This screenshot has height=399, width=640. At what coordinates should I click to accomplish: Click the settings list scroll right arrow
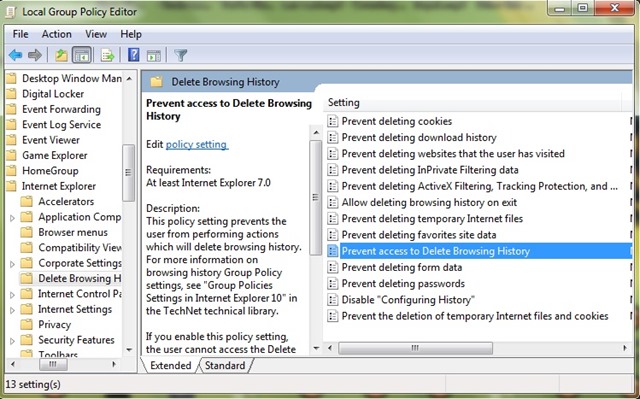625,348
